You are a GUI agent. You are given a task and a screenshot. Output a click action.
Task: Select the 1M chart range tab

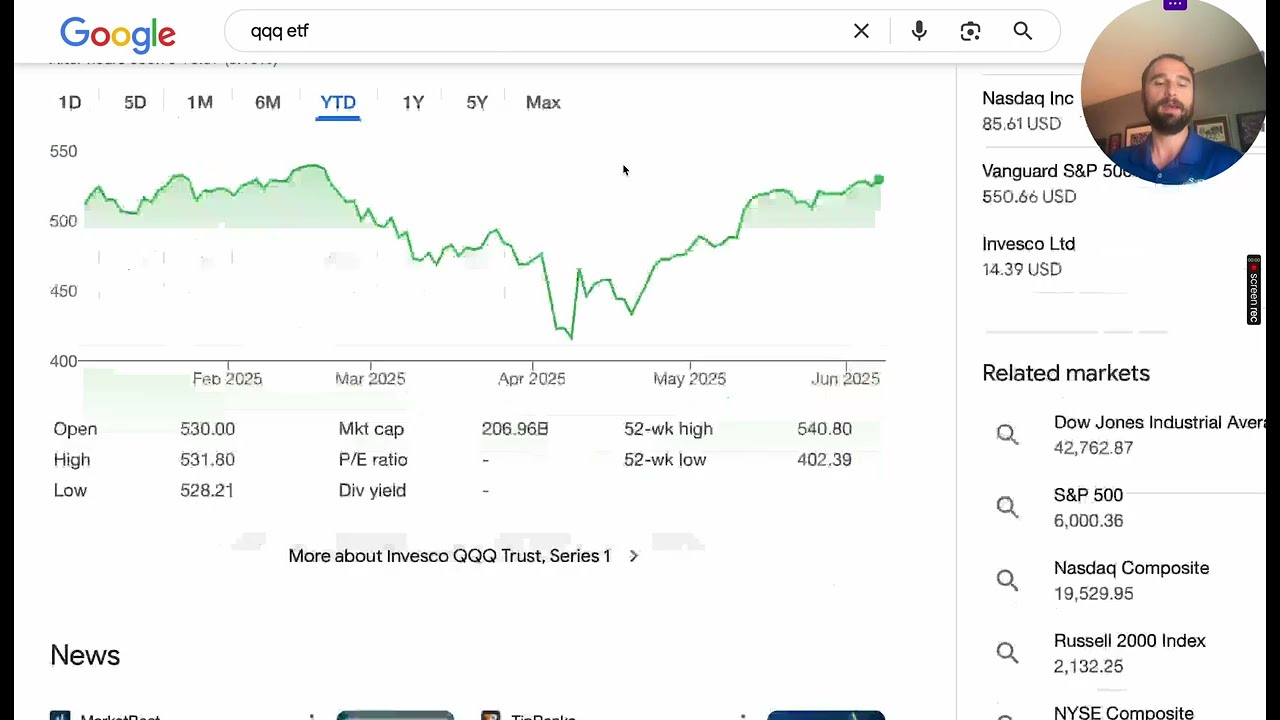[200, 102]
